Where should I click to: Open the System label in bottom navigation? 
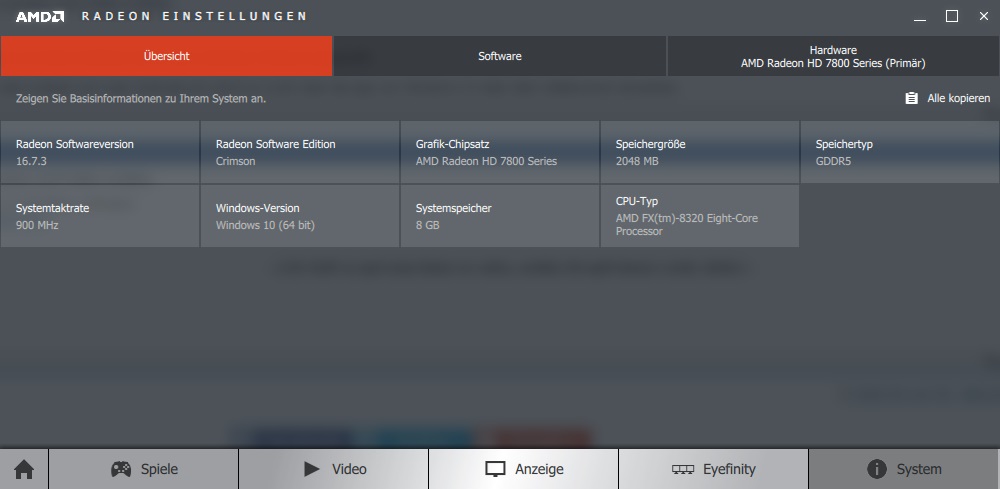point(919,469)
